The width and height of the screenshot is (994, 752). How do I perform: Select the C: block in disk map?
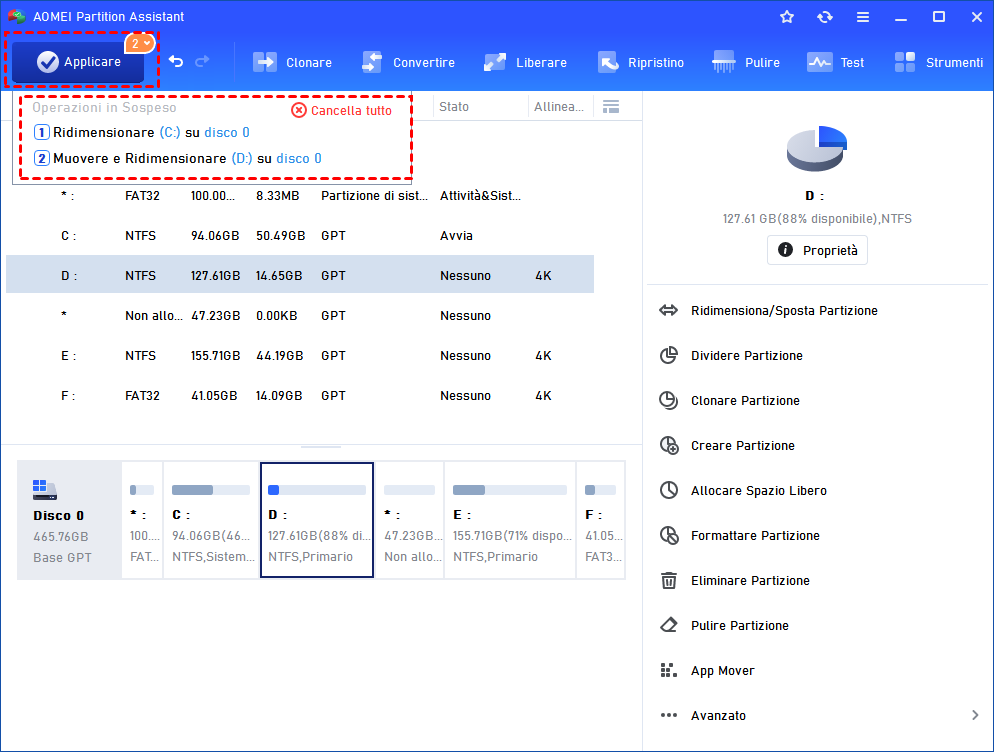211,520
